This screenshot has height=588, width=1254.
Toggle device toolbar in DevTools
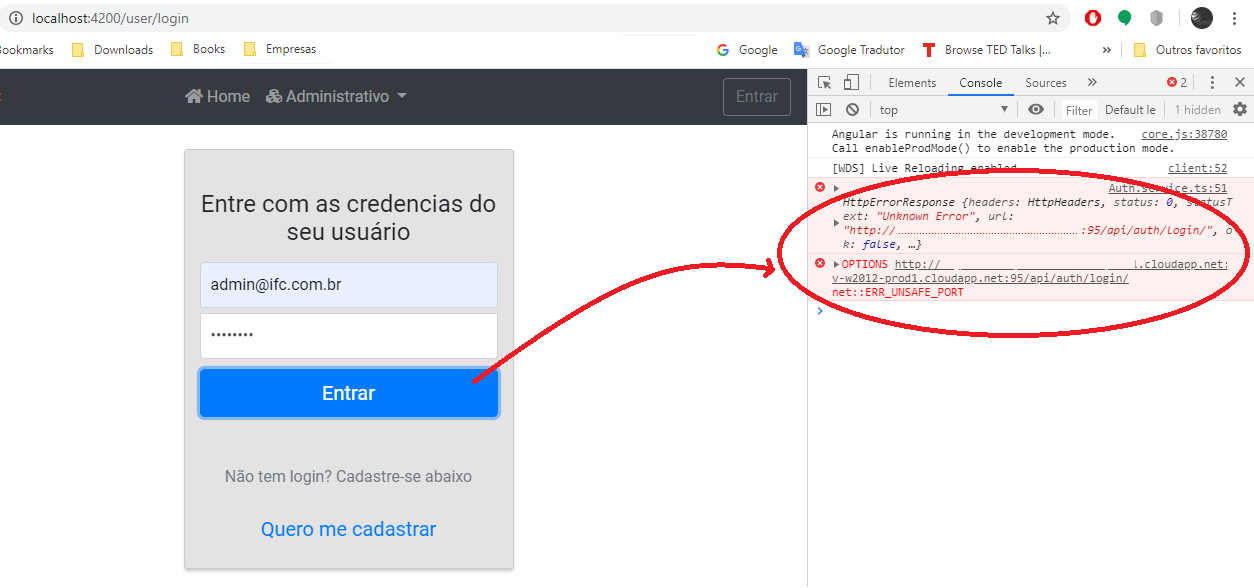(852, 82)
